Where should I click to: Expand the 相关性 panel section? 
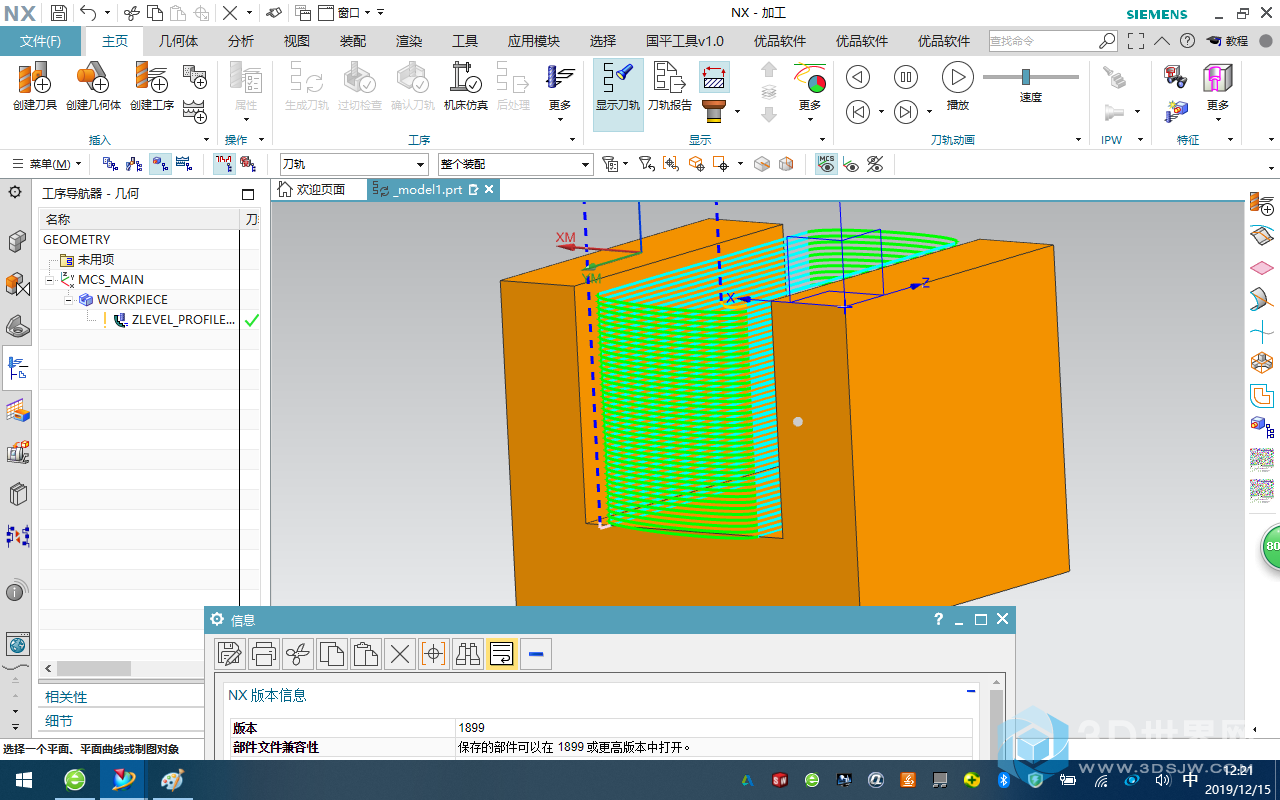pyautogui.click(x=66, y=697)
